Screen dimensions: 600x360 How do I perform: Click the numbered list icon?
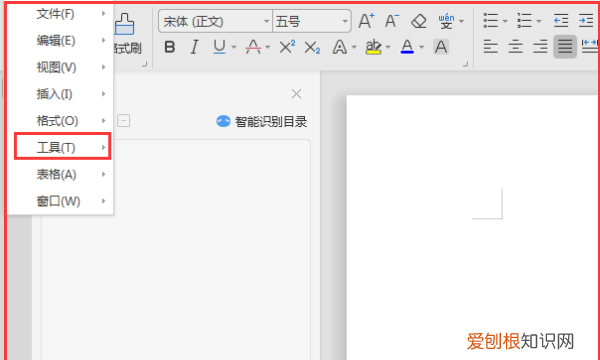point(524,21)
